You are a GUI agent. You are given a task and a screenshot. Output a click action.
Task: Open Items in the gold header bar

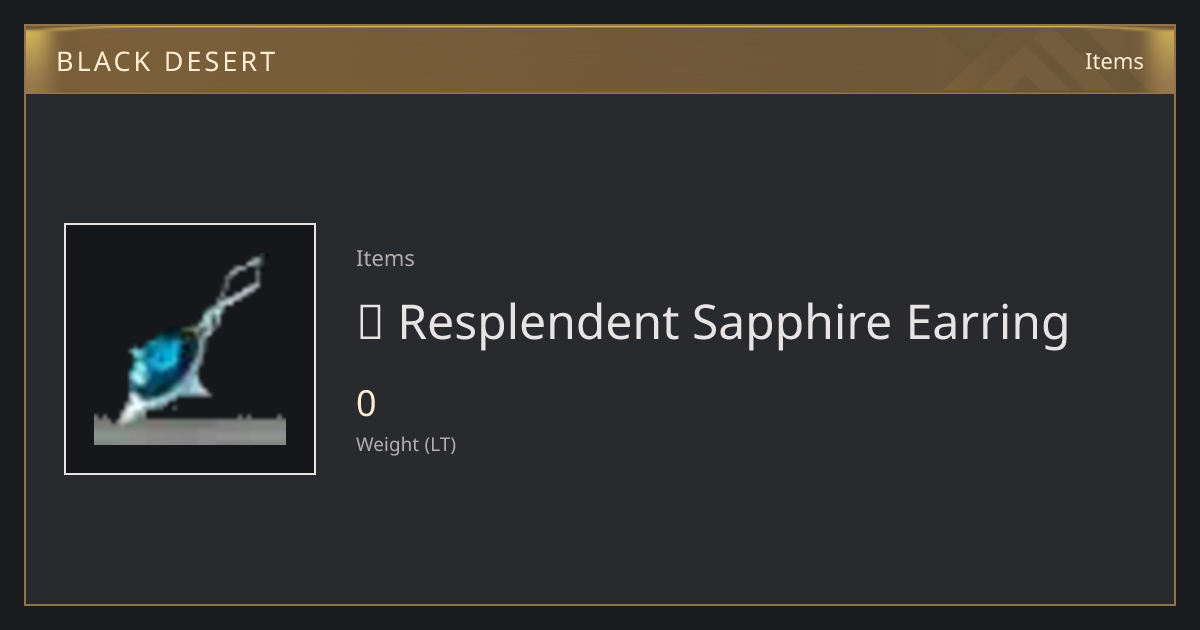click(1114, 61)
